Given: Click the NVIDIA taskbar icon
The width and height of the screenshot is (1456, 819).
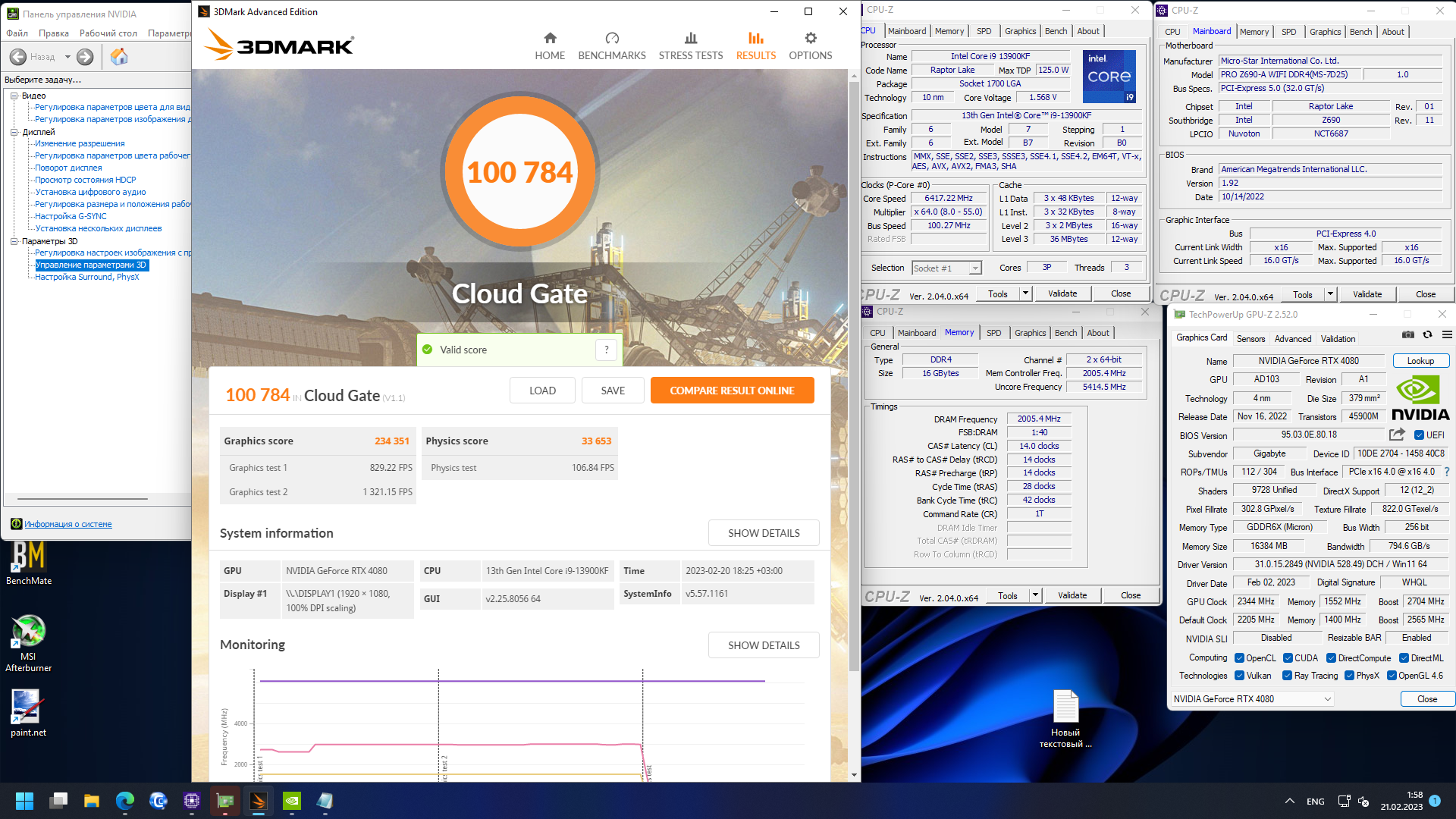Looking at the screenshot, I should (292, 801).
